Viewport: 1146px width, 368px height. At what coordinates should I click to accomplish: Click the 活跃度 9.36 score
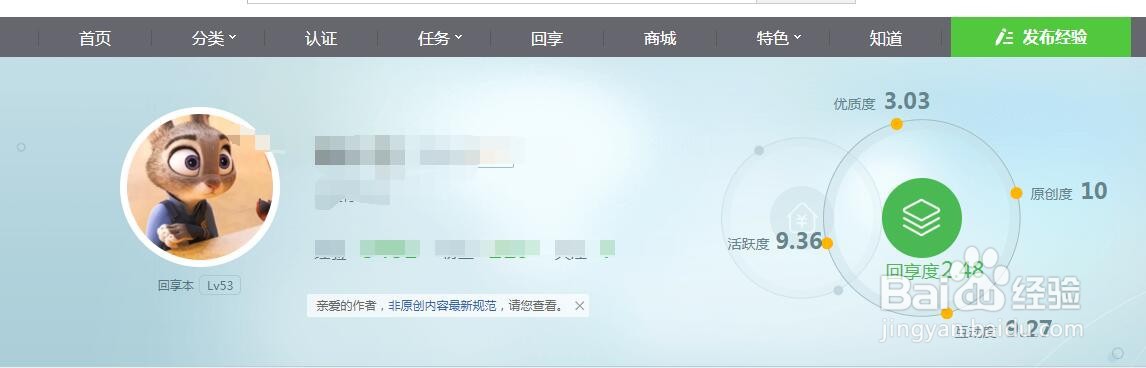(775, 242)
